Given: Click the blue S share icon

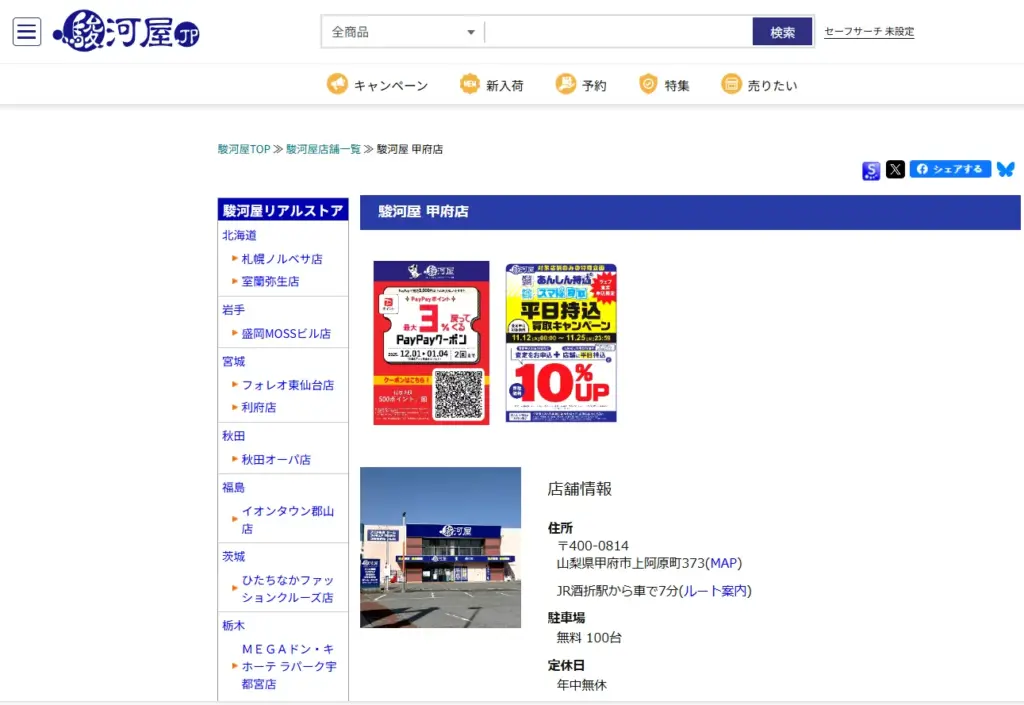Looking at the screenshot, I should (871, 171).
